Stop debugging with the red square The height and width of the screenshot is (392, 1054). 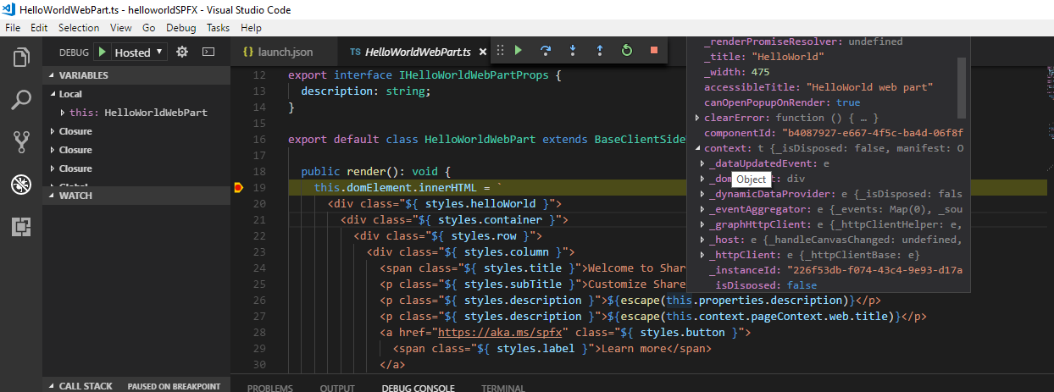(654, 50)
